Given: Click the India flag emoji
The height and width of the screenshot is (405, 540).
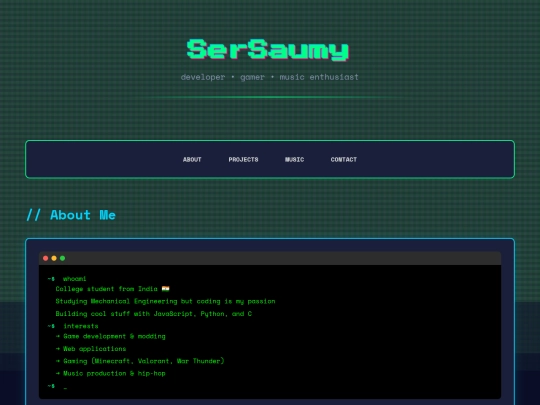Looking at the screenshot, I should pos(166,289).
